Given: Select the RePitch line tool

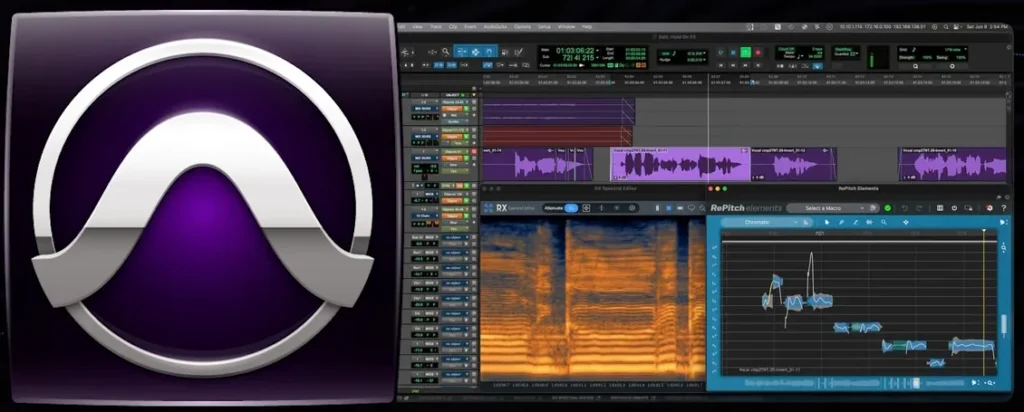Looking at the screenshot, I should [x=856, y=222].
